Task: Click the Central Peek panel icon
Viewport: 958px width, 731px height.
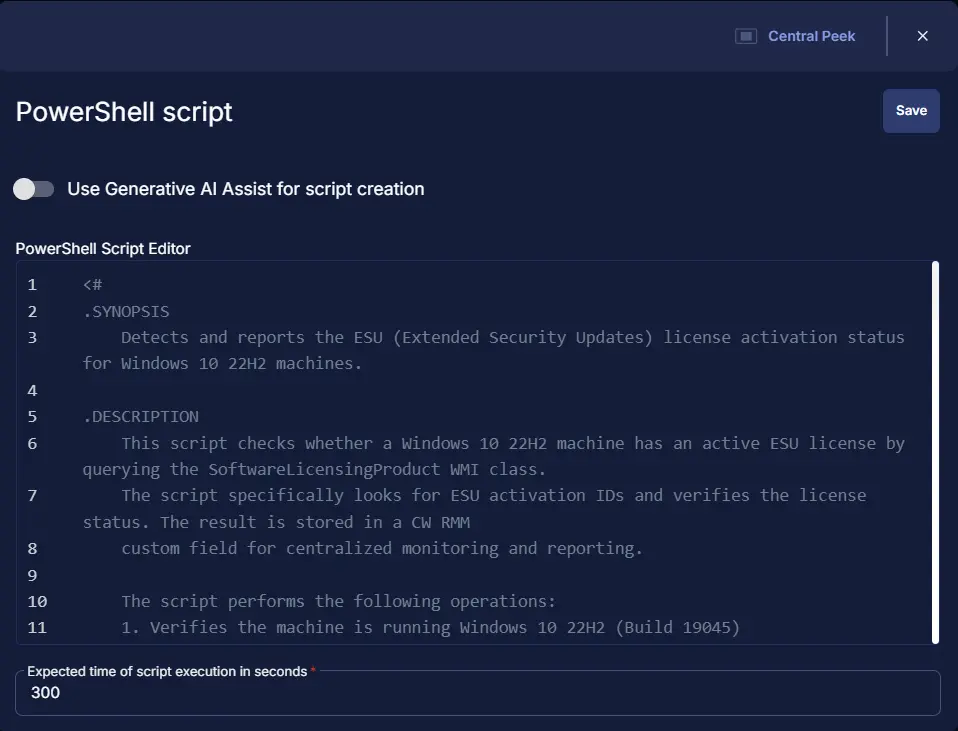Action: [x=745, y=36]
